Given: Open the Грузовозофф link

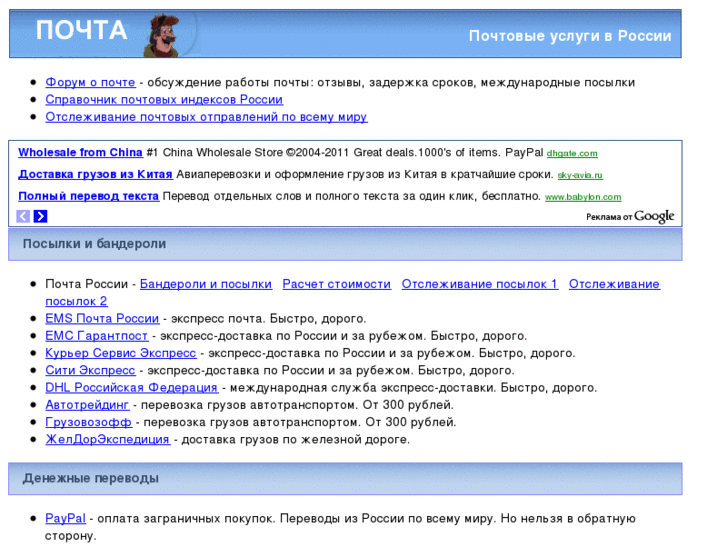Looking at the screenshot, I should (89, 422).
